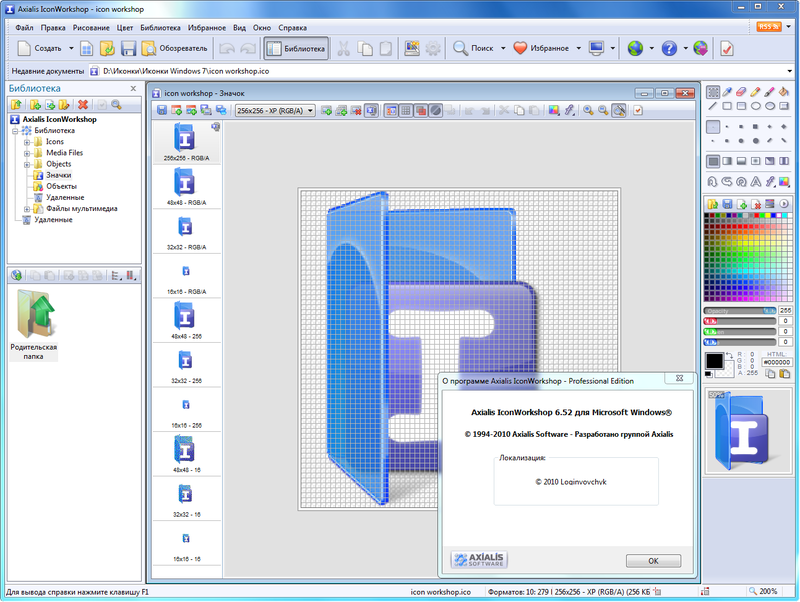Click the Axialis Software logo in dialog
This screenshot has width=800, height=602.
pyautogui.click(x=480, y=559)
